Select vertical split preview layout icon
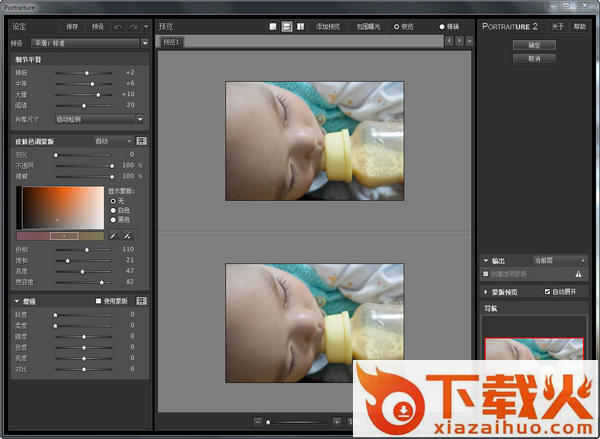This screenshot has height=439, width=600. click(301, 26)
